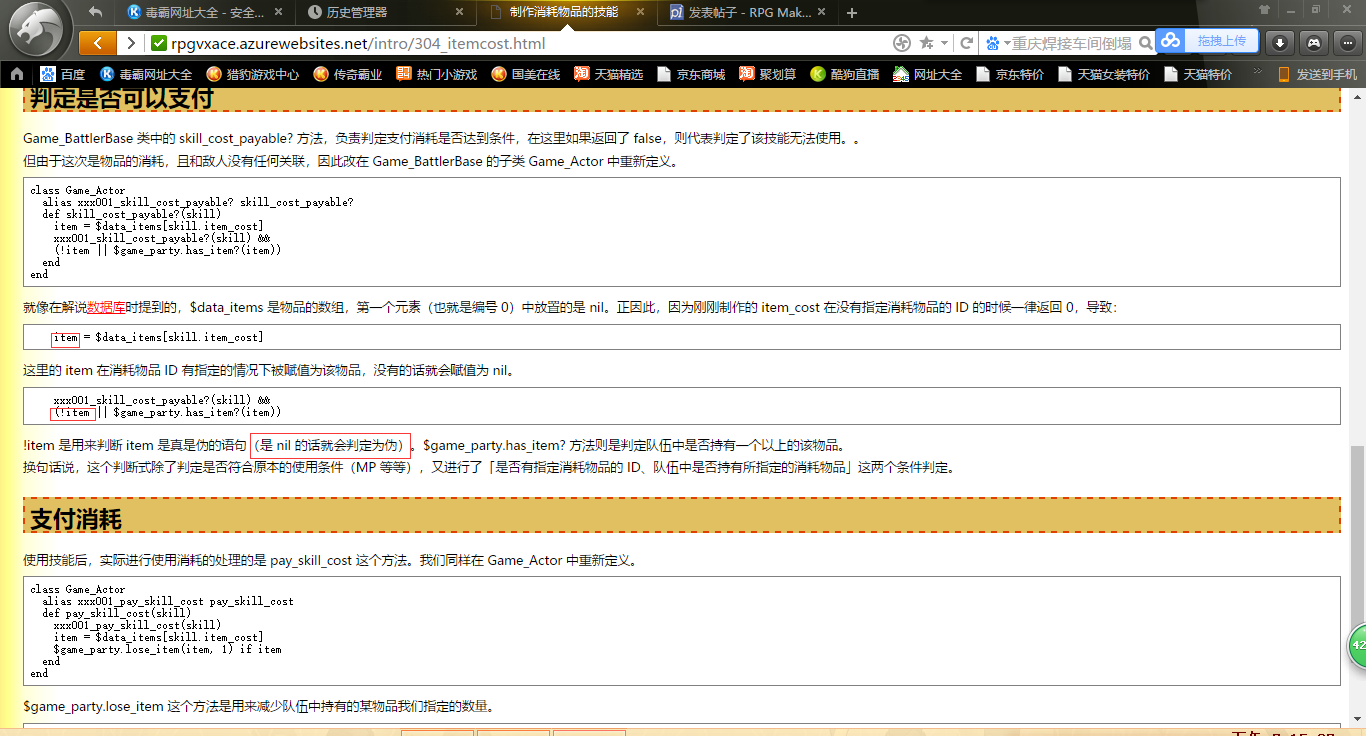Click the undo closed tab arrow icon
1366x736 pixels.
tap(96, 12)
